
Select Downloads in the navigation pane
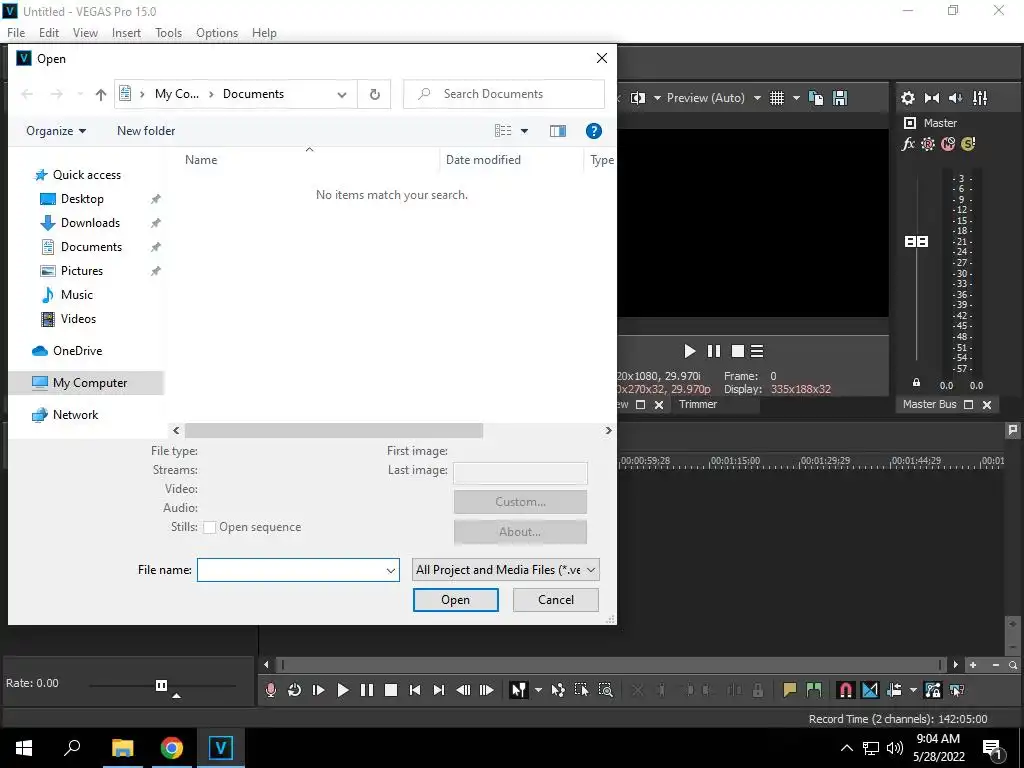click(90, 223)
